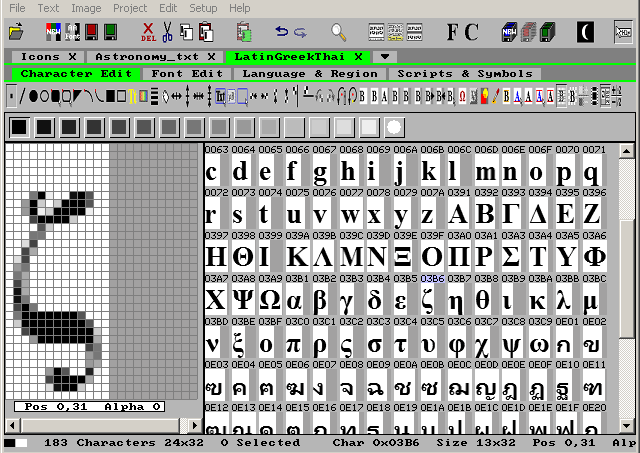Open the Project menu
This screenshot has width=640, height=453.
130,8
